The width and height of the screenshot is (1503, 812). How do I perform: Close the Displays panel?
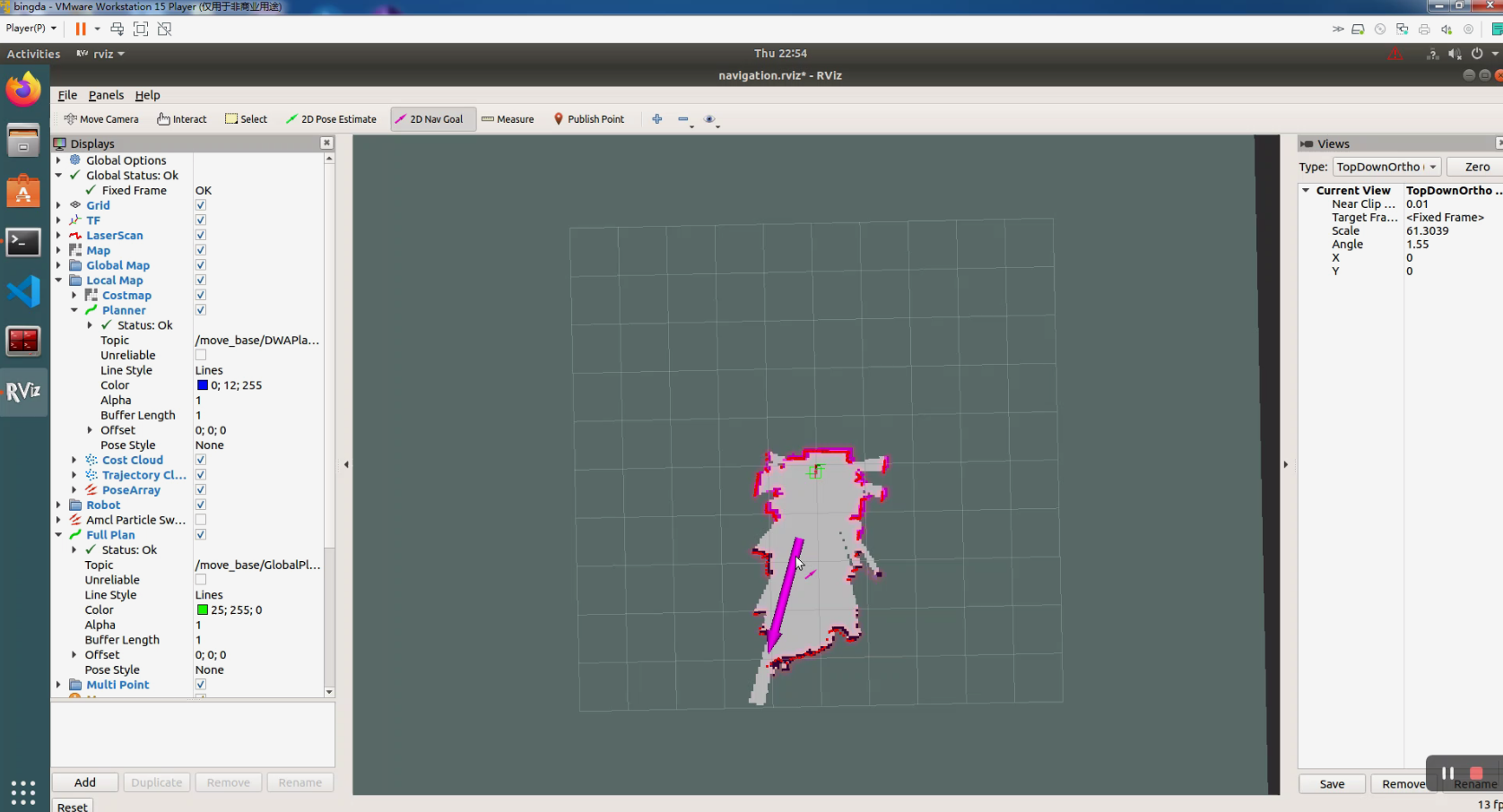point(326,143)
